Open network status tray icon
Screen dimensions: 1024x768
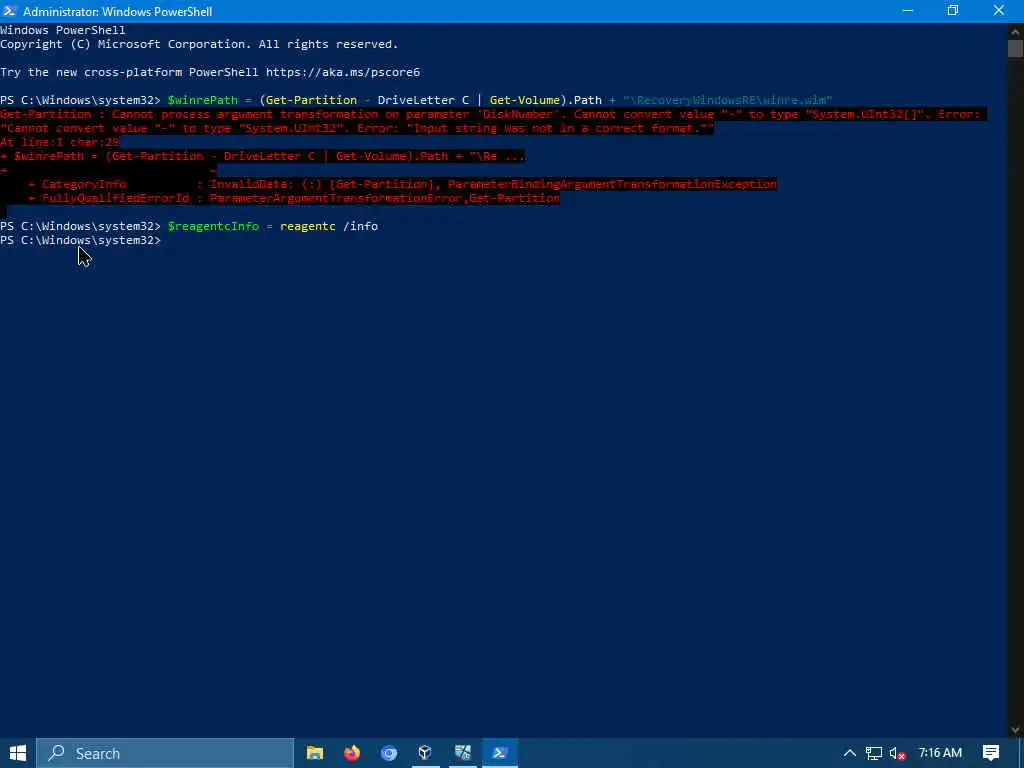(874, 753)
